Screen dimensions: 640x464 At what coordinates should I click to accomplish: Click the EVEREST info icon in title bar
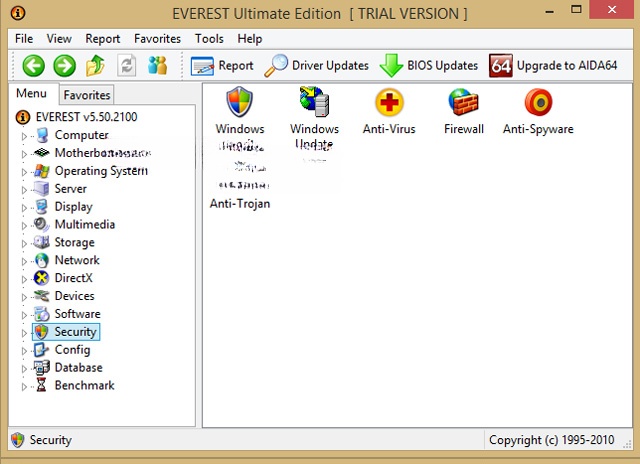(18, 13)
